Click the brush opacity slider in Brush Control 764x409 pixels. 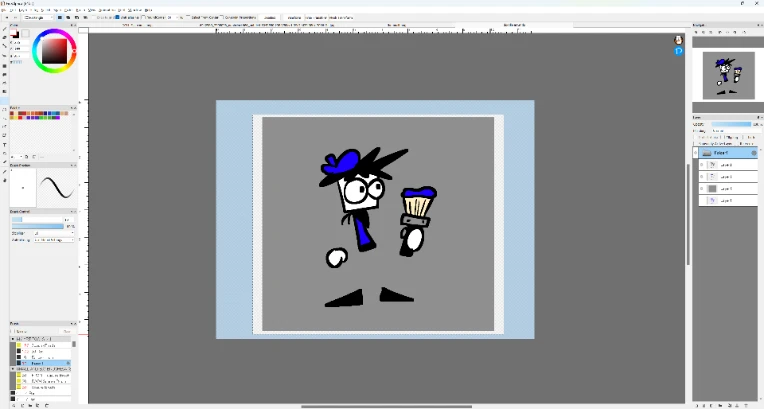tap(38, 227)
